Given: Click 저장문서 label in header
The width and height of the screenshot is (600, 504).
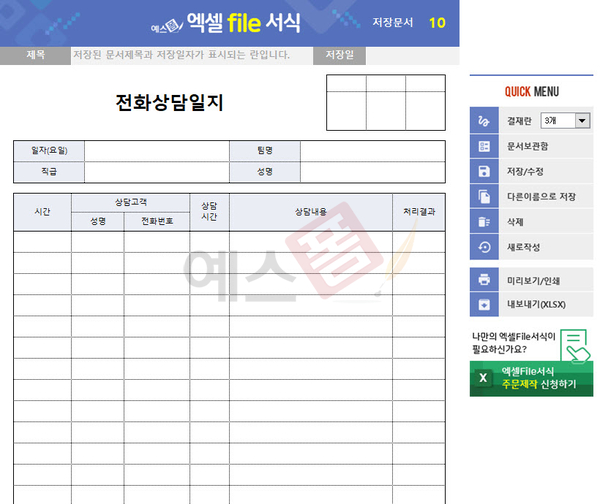Looking at the screenshot, I should coord(393,23).
